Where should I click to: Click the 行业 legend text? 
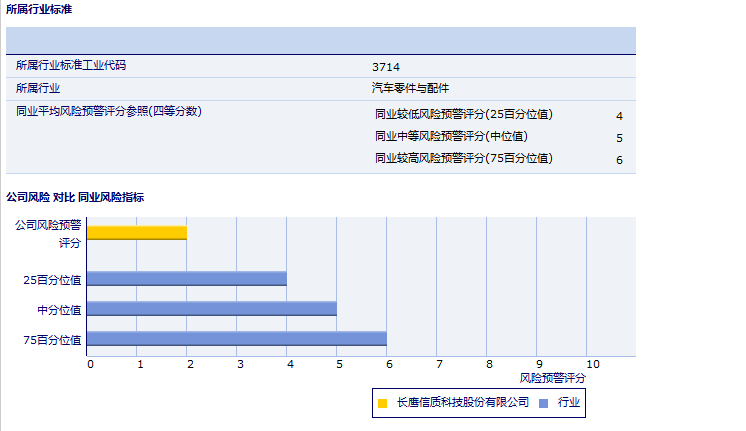pyautogui.click(x=569, y=403)
